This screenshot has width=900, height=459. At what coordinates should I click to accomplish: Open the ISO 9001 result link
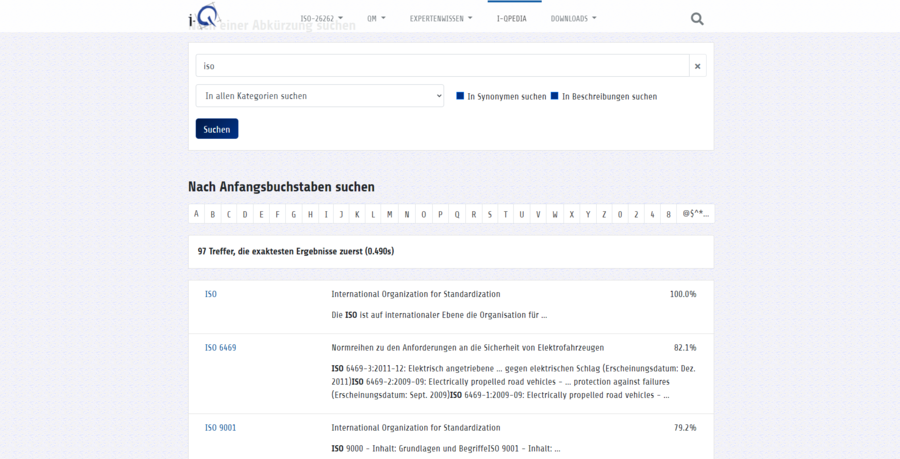[220, 428]
